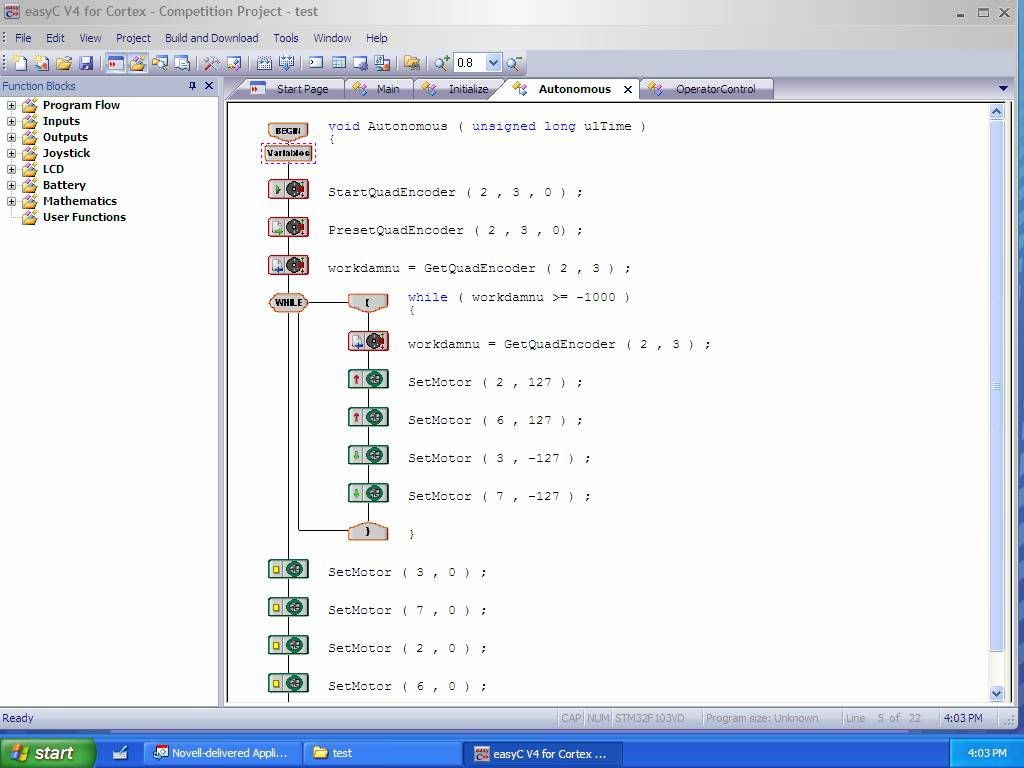The height and width of the screenshot is (768, 1024).
Task: Click the Save toolbar icon
Action: click(86, 63)
